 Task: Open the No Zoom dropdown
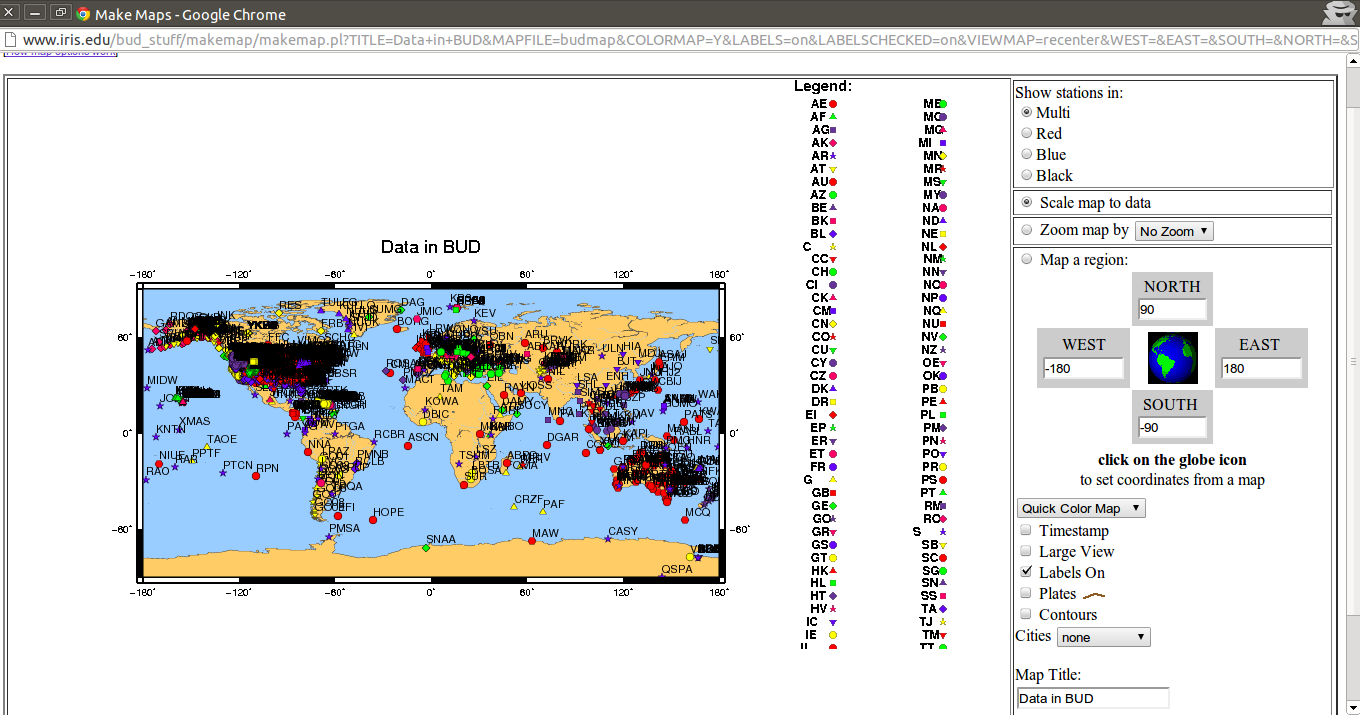[1174, 231]
